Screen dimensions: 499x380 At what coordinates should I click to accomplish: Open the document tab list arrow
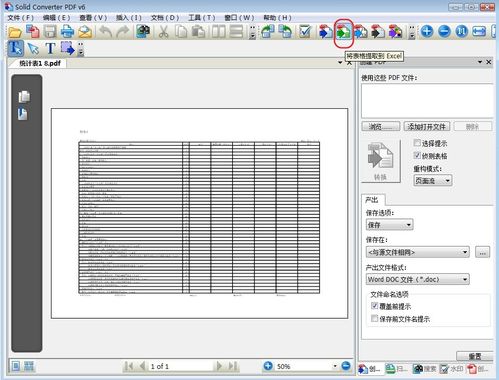pos(340,62)
